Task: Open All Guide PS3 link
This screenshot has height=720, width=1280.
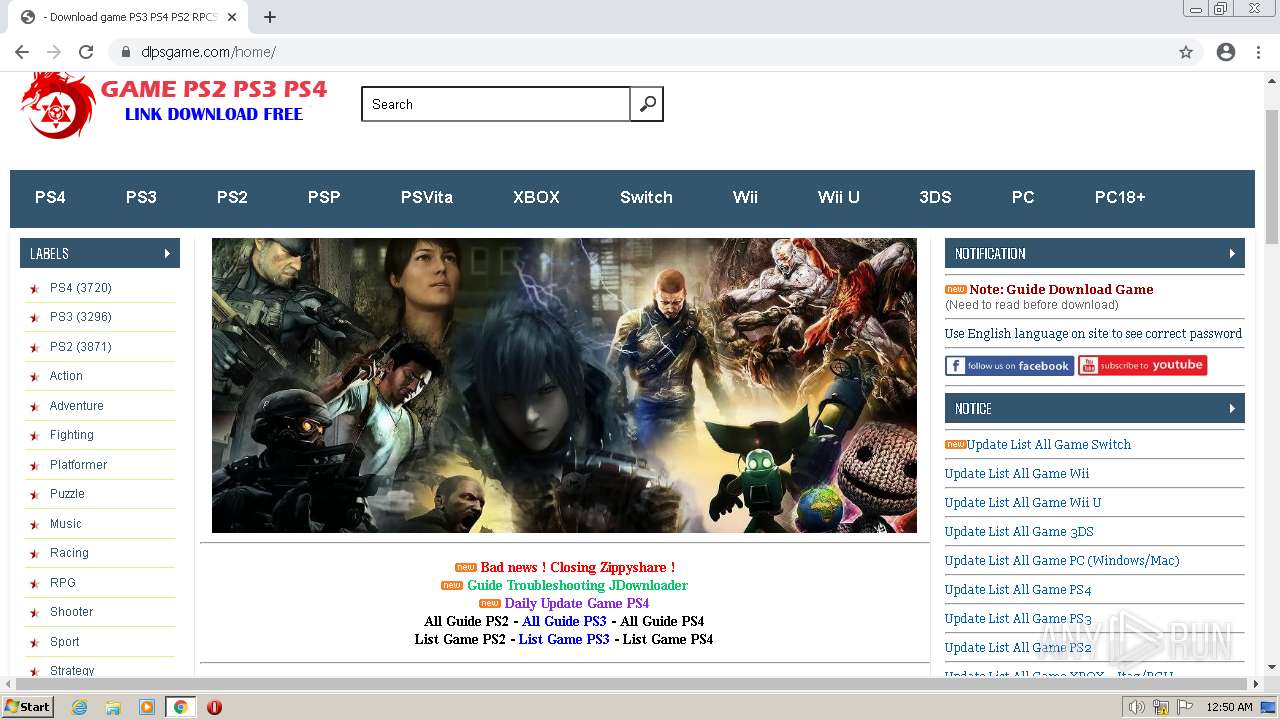Action: [x=564, y=622]
